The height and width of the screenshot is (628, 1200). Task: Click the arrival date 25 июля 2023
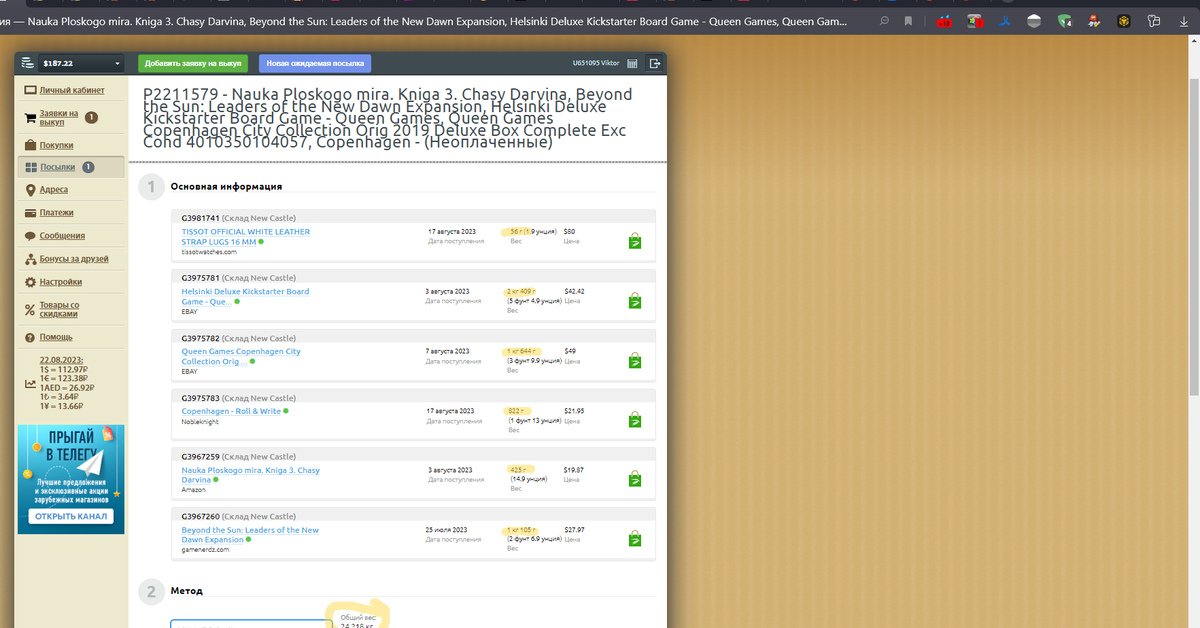click(446, 530)
